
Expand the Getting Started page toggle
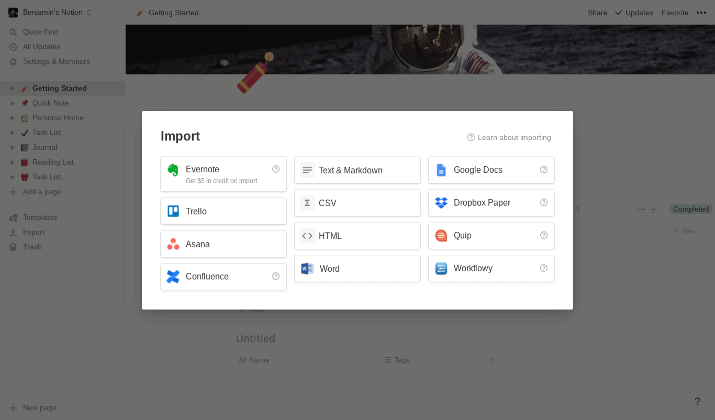(13, 88)
